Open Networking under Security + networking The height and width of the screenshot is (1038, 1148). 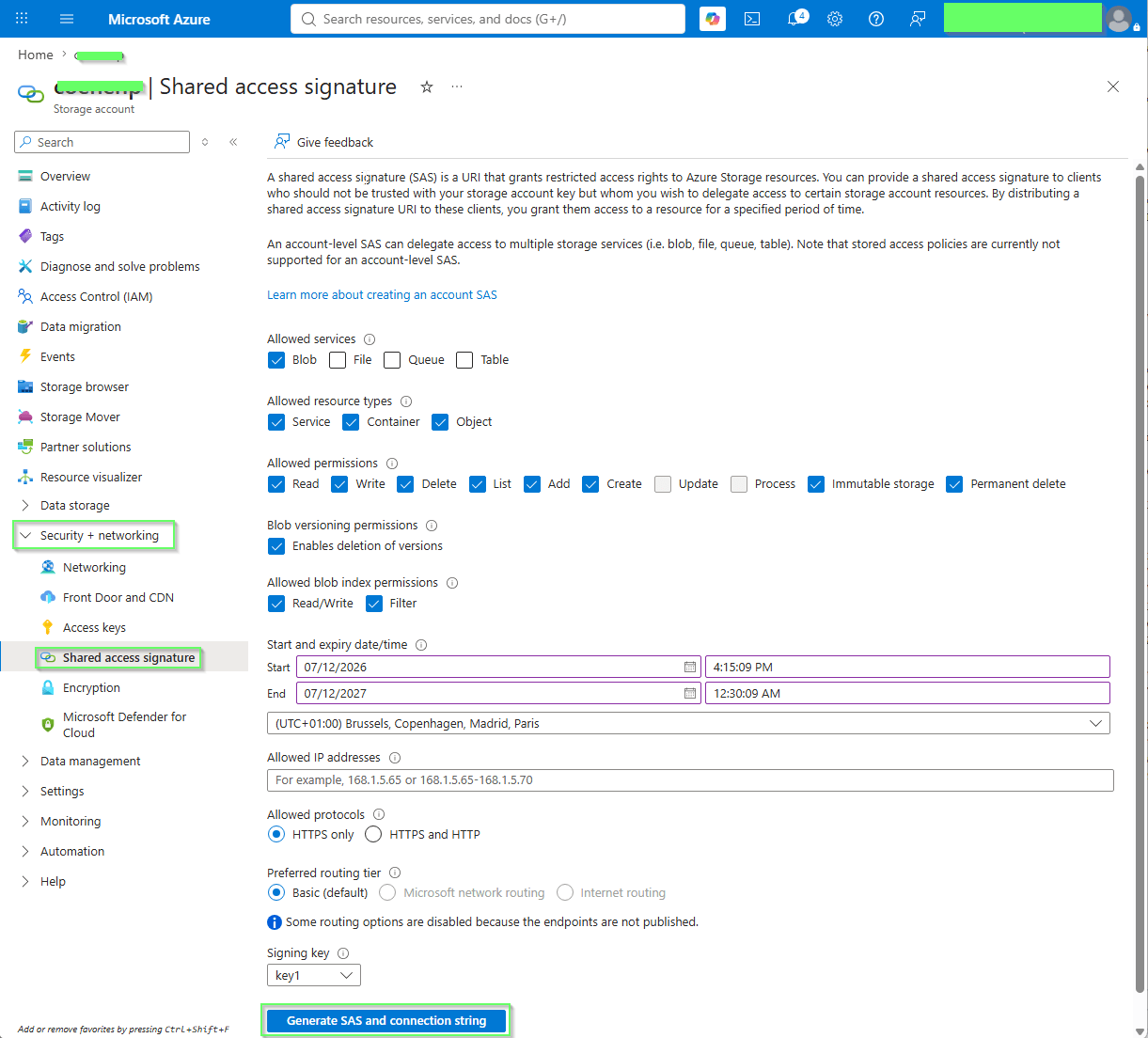point(94,567)
